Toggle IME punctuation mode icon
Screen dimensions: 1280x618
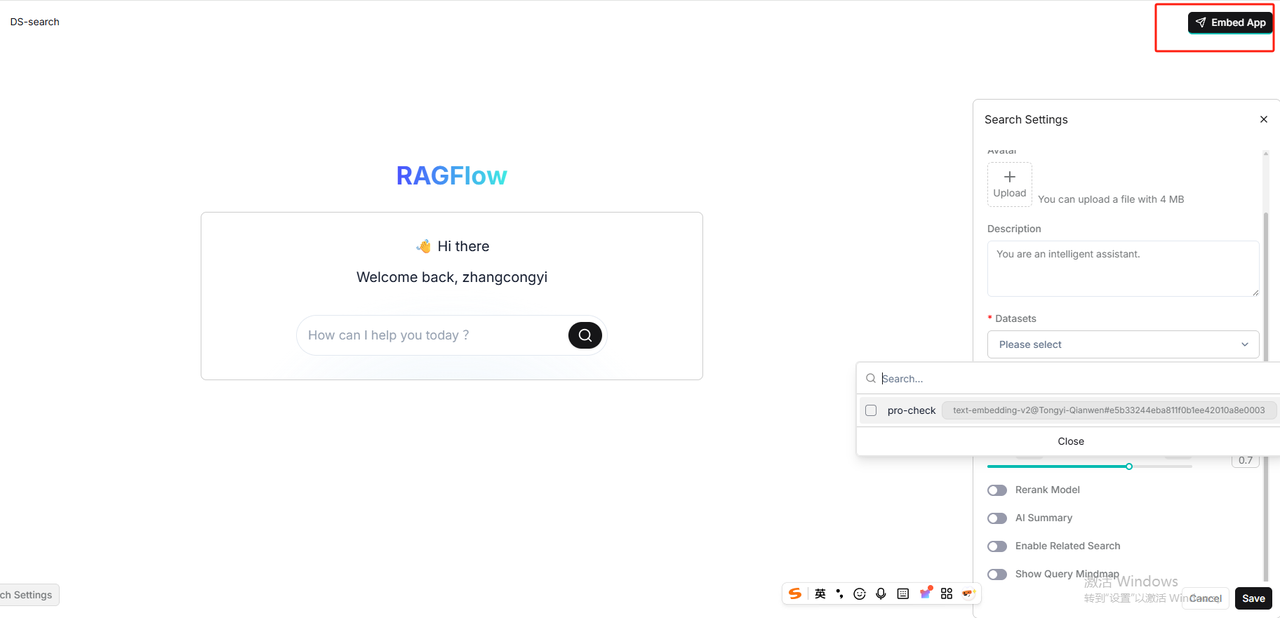840,594
